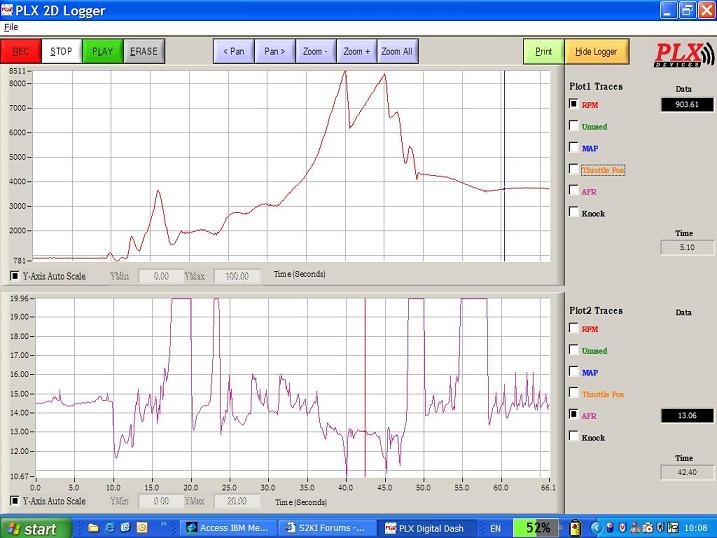Open the Windows start menu
Image resolution: width=717 pixels, height=538 pixels.
36,528
